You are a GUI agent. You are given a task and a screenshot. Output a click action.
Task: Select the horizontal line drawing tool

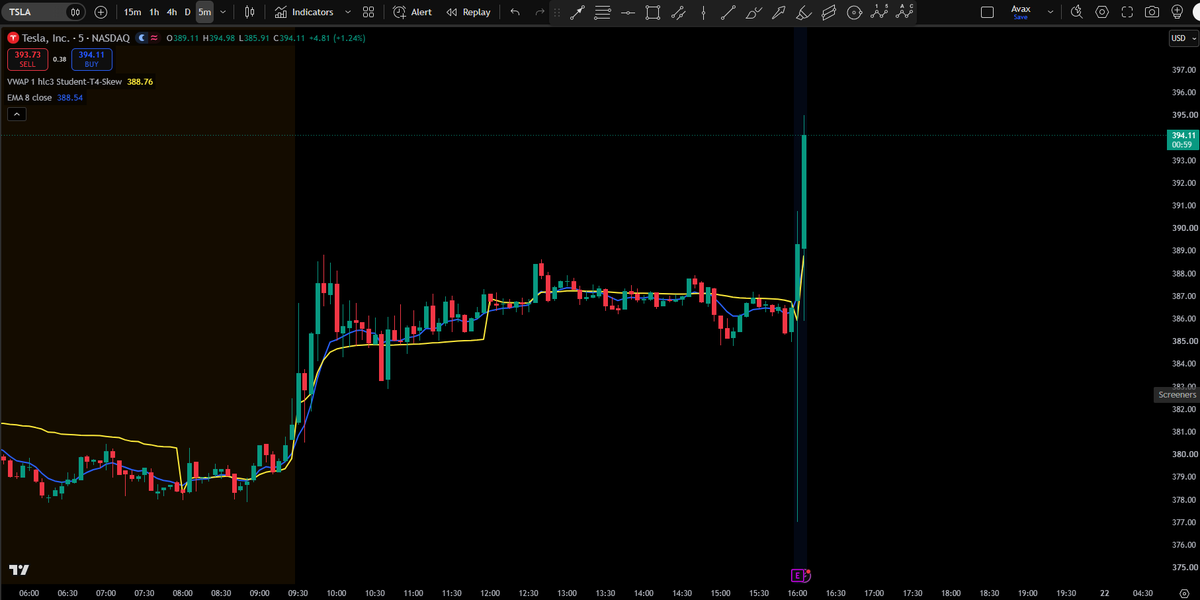click(627, 12)
